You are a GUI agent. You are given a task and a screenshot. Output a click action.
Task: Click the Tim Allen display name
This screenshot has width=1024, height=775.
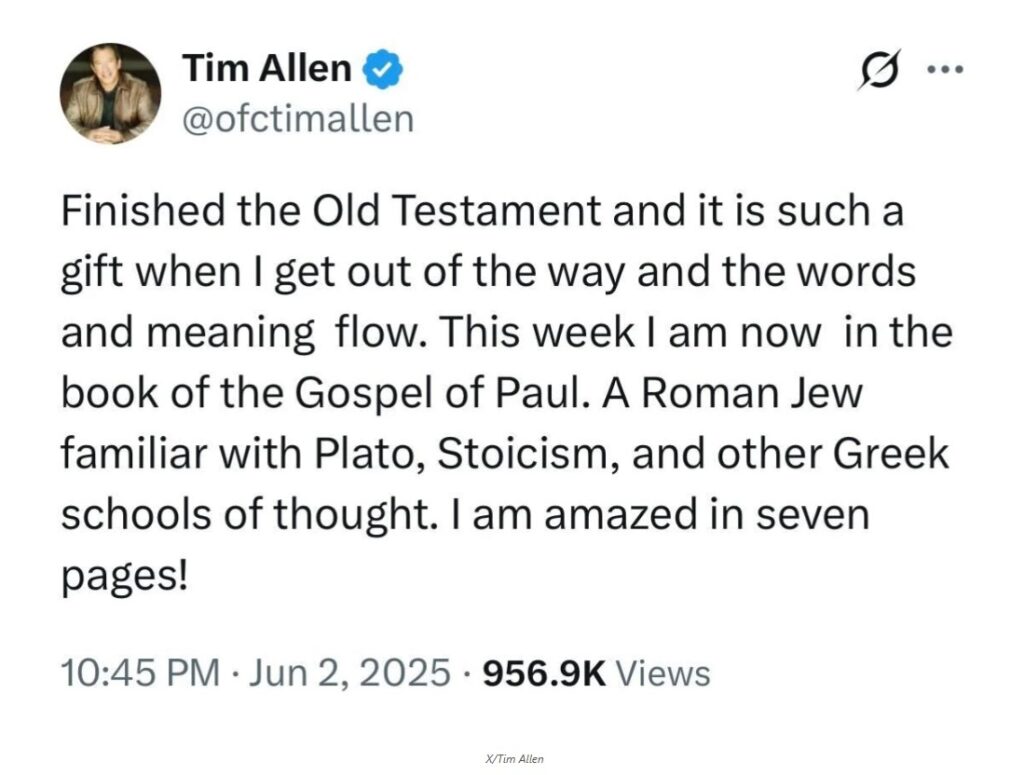[267, 70]
